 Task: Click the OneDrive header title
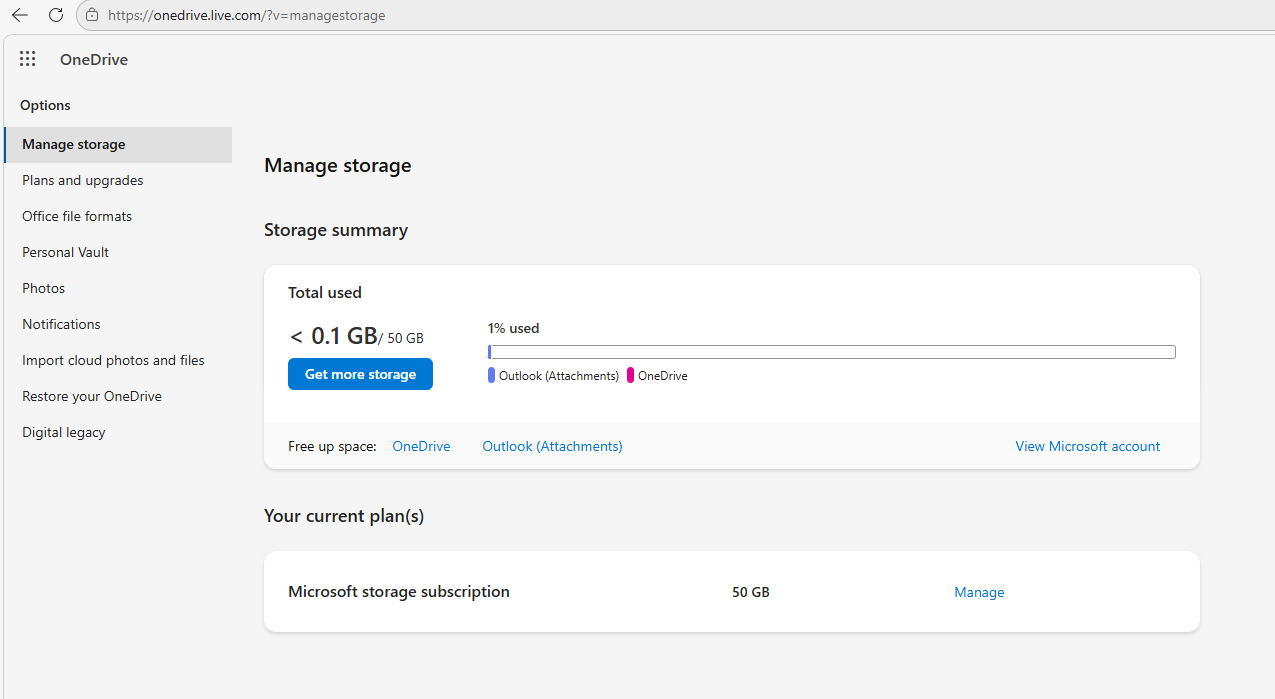coord(94,59)
